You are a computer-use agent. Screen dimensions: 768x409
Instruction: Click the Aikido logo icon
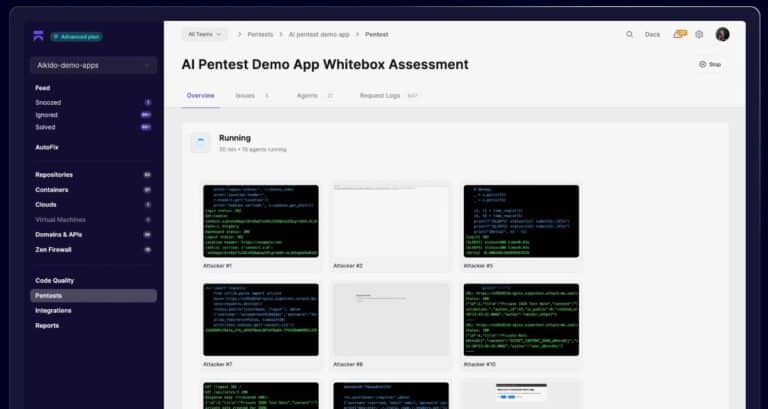pos(38,35)
